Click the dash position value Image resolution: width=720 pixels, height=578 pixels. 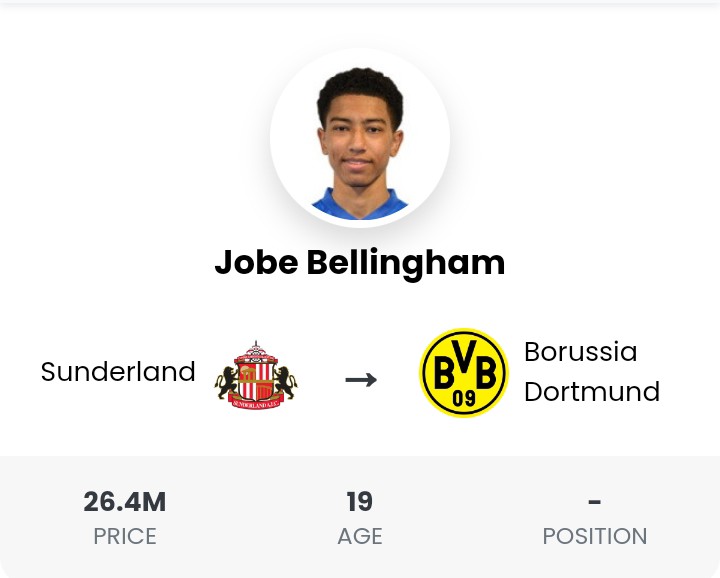point(595,502)
